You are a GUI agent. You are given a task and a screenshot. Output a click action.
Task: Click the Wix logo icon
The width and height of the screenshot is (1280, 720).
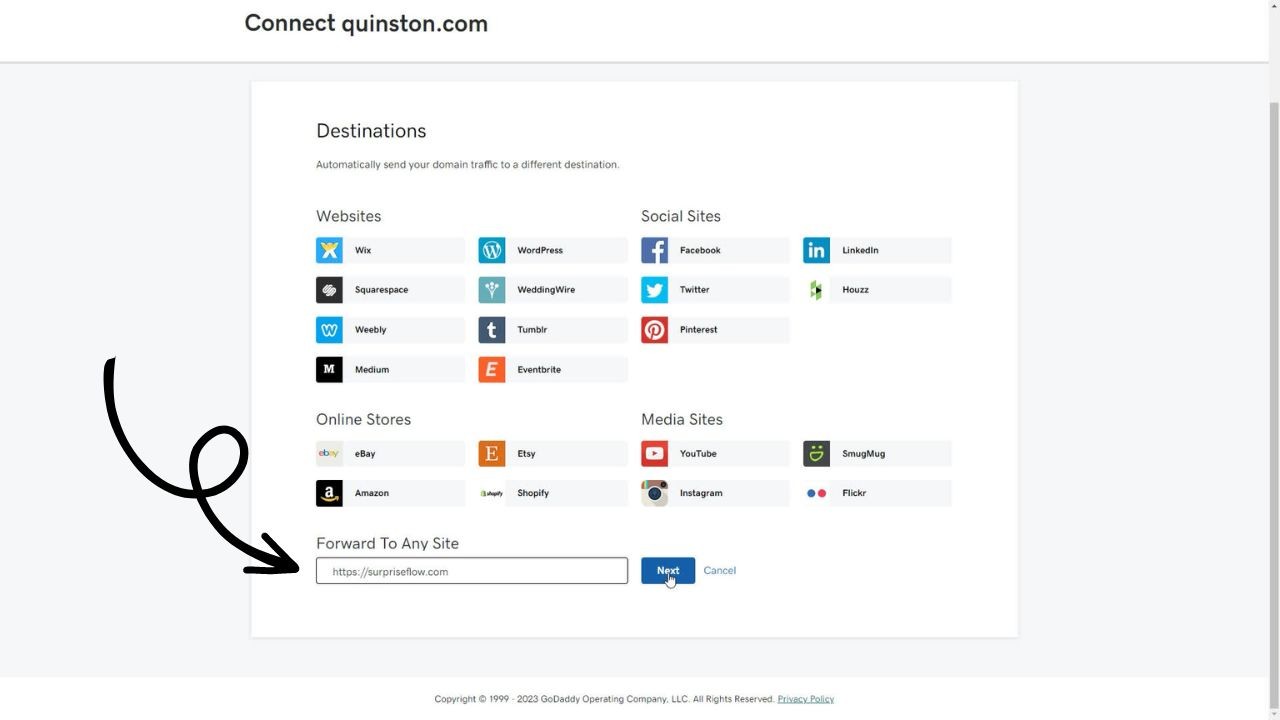pos(329,250)
